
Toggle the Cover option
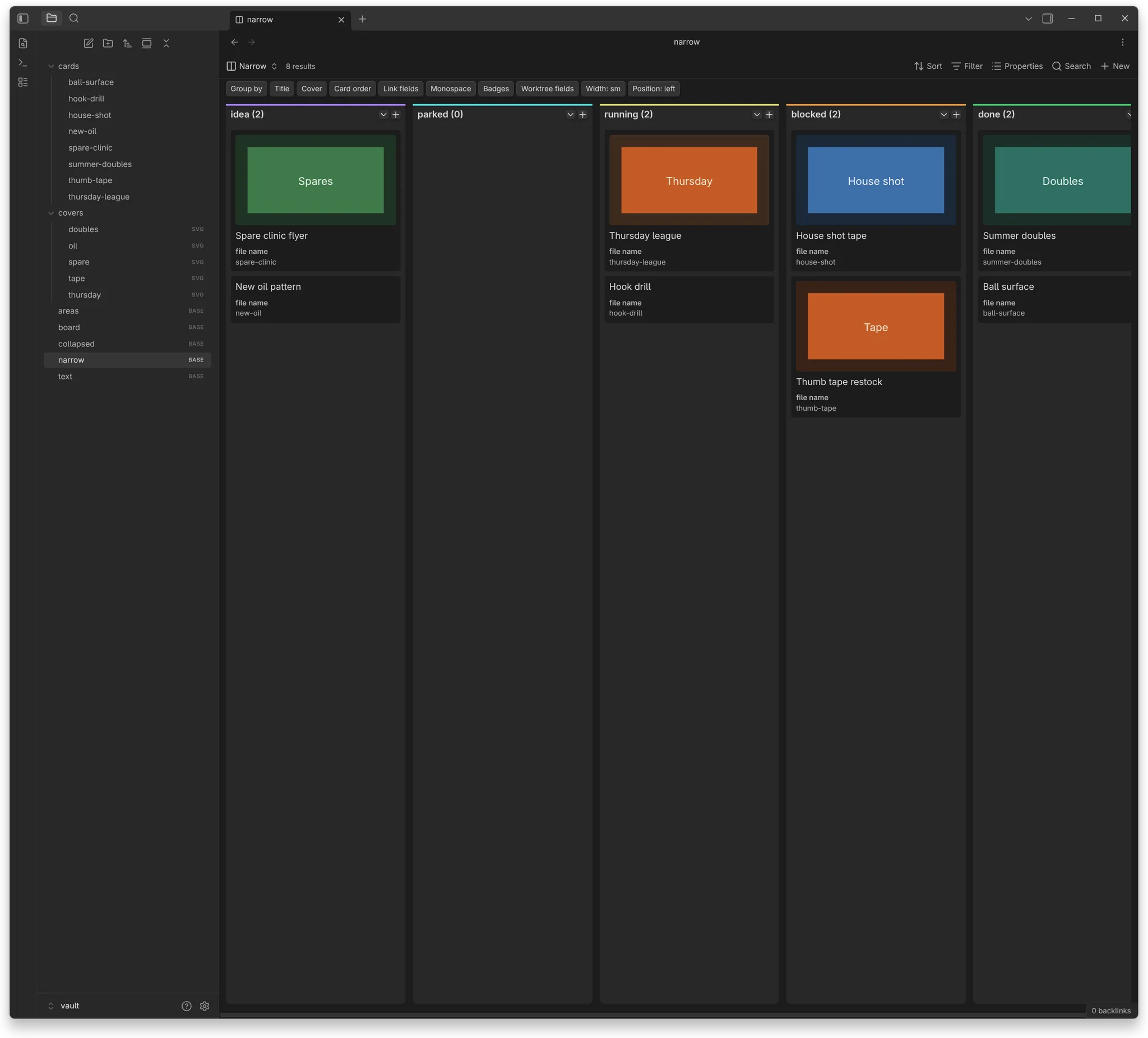click(x=312, y=89)
